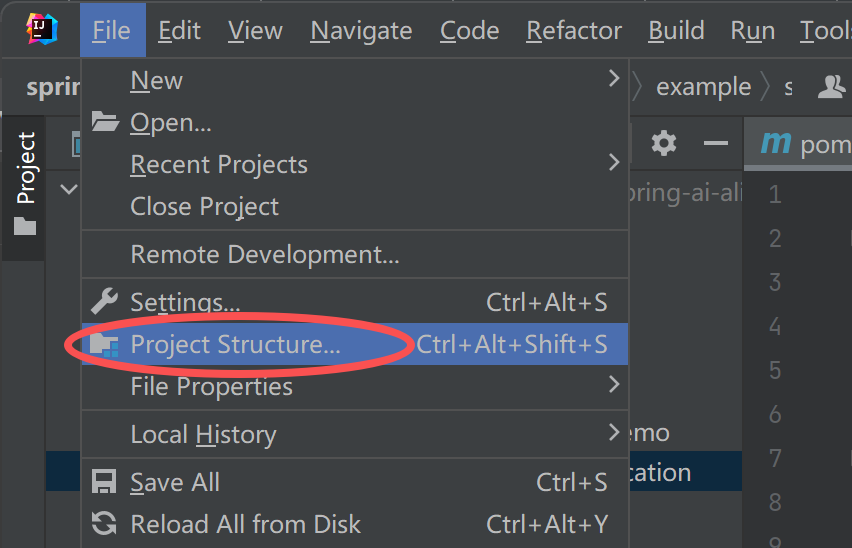Click the minimize dash icon in Project panel
This screenshot has height=548, width=852.
coord(715,143)
